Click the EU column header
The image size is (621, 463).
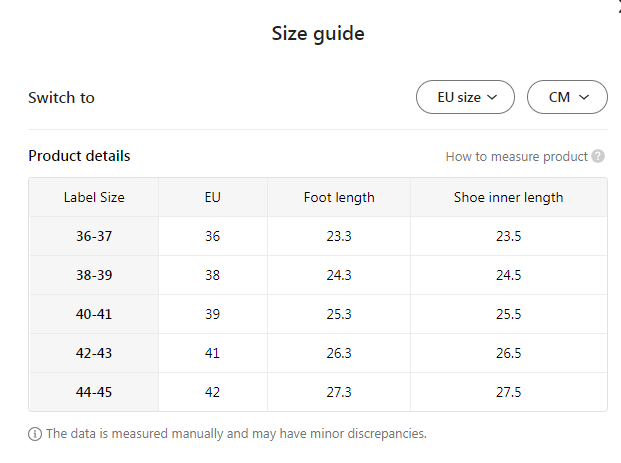[x=212, y=197]
